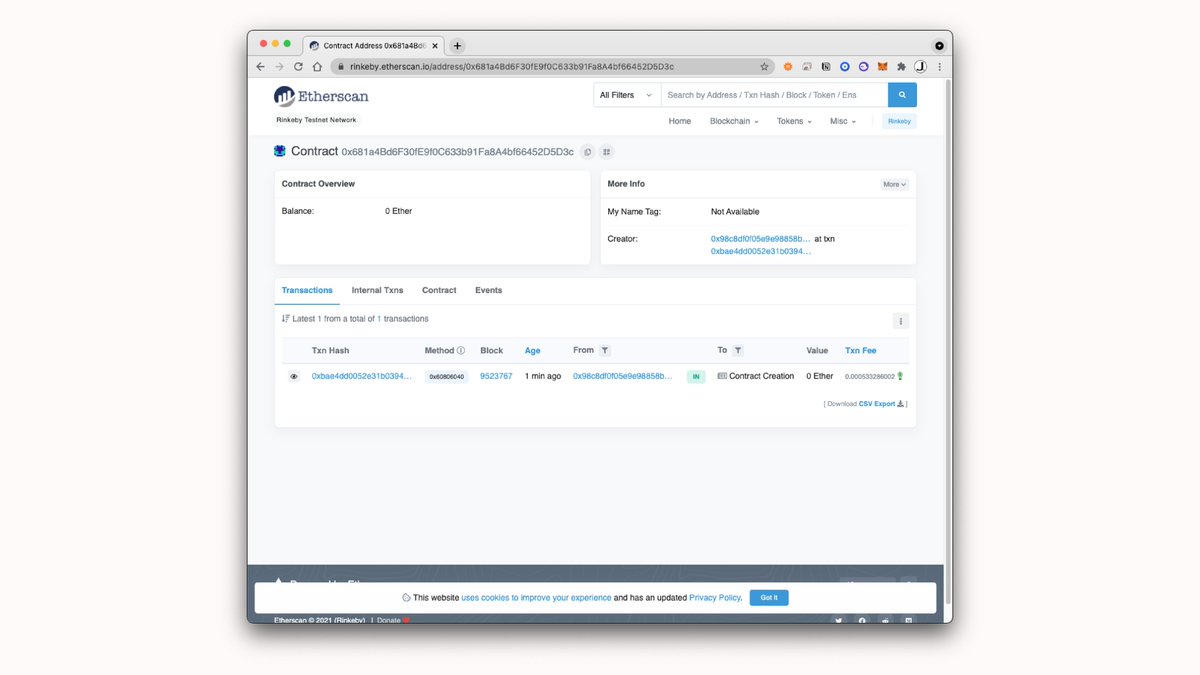This screenshot has width=1200, height=675.
Task: Open block 9523767 link
Action: [496, 376]
